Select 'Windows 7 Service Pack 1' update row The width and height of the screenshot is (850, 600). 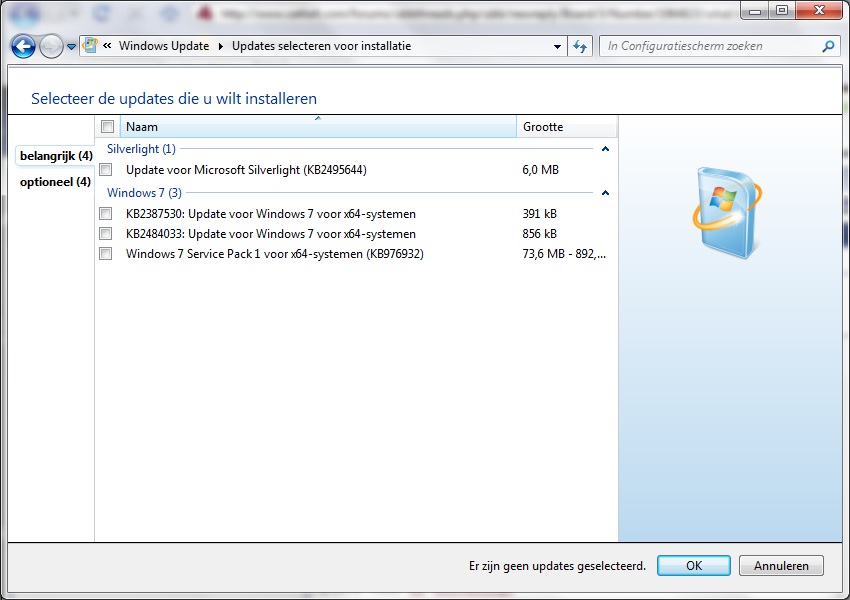[x=356, y=254]
